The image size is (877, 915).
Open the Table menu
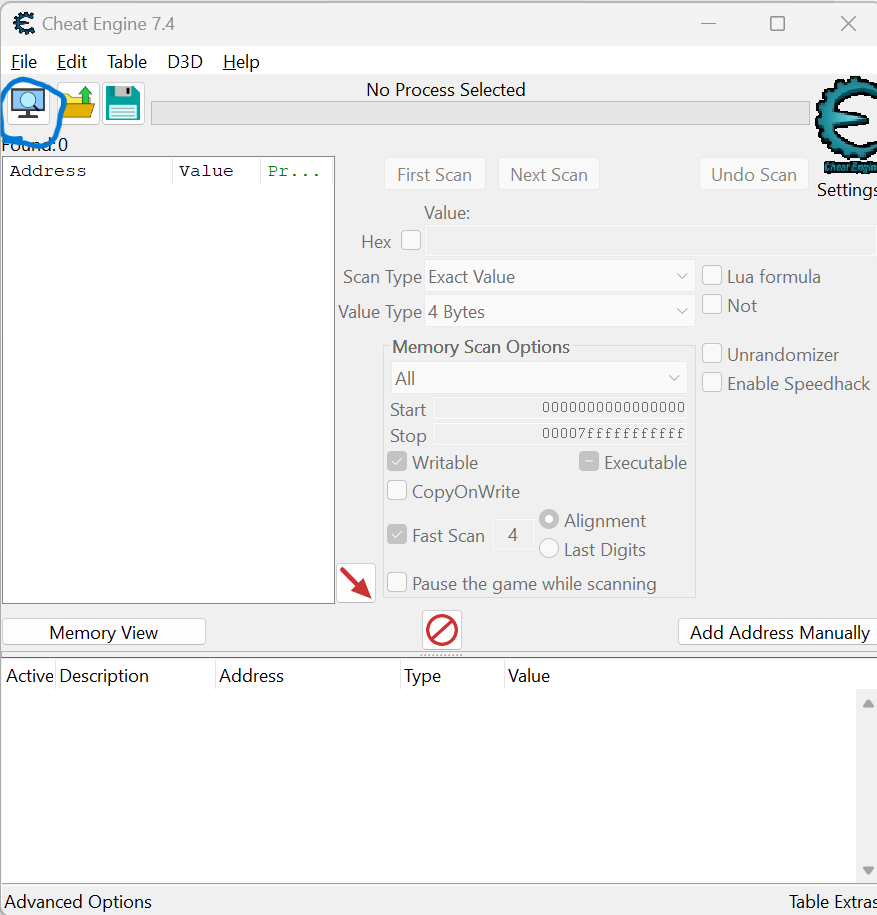[127, 62]
